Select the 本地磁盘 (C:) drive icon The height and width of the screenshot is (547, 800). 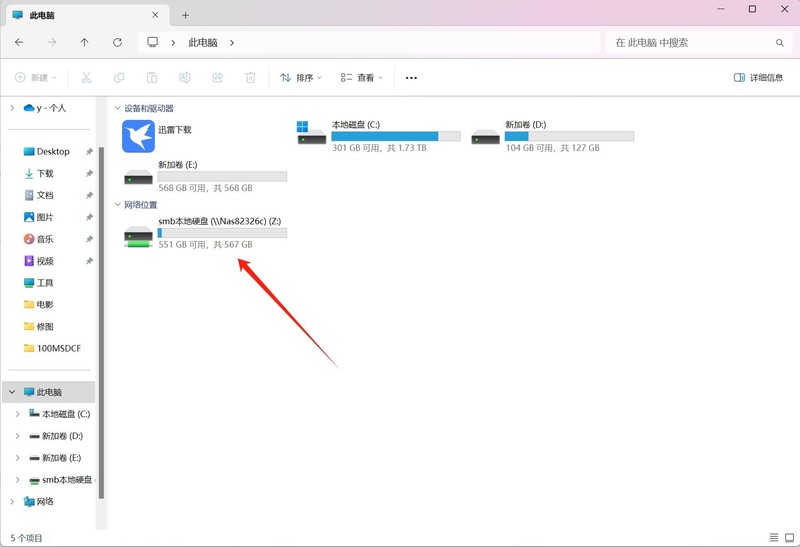311,133
